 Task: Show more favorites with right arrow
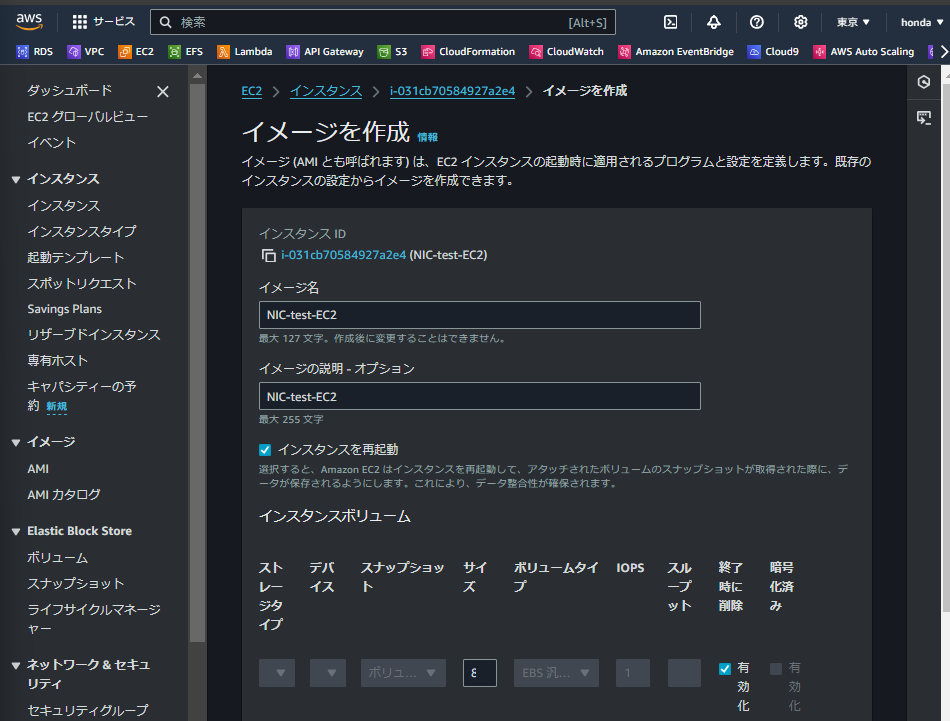click(x=943, y=52)
